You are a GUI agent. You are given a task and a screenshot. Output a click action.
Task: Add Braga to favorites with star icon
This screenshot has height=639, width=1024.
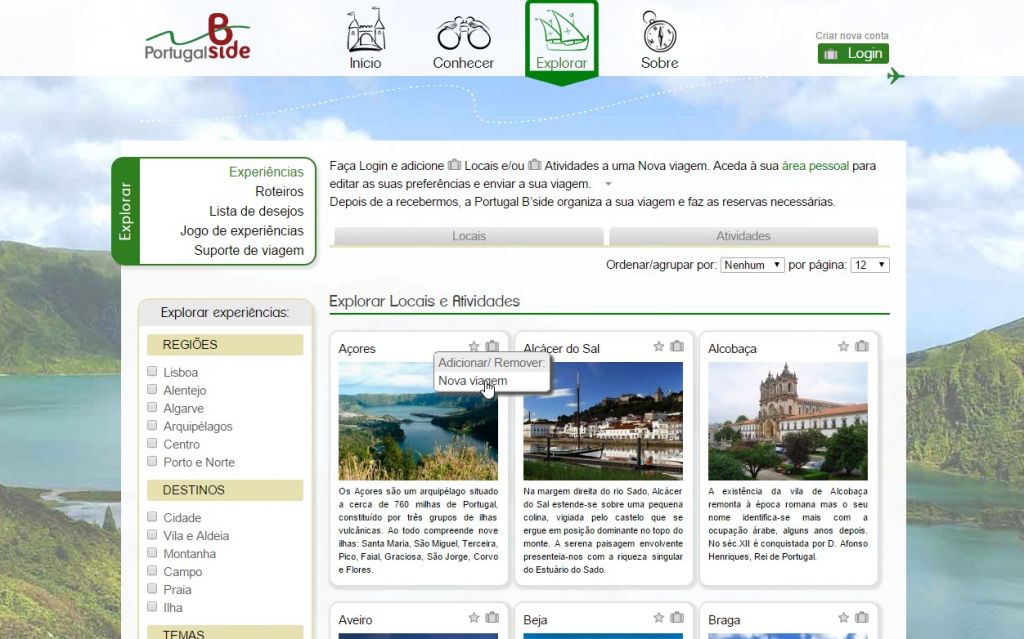pos(843,618)
